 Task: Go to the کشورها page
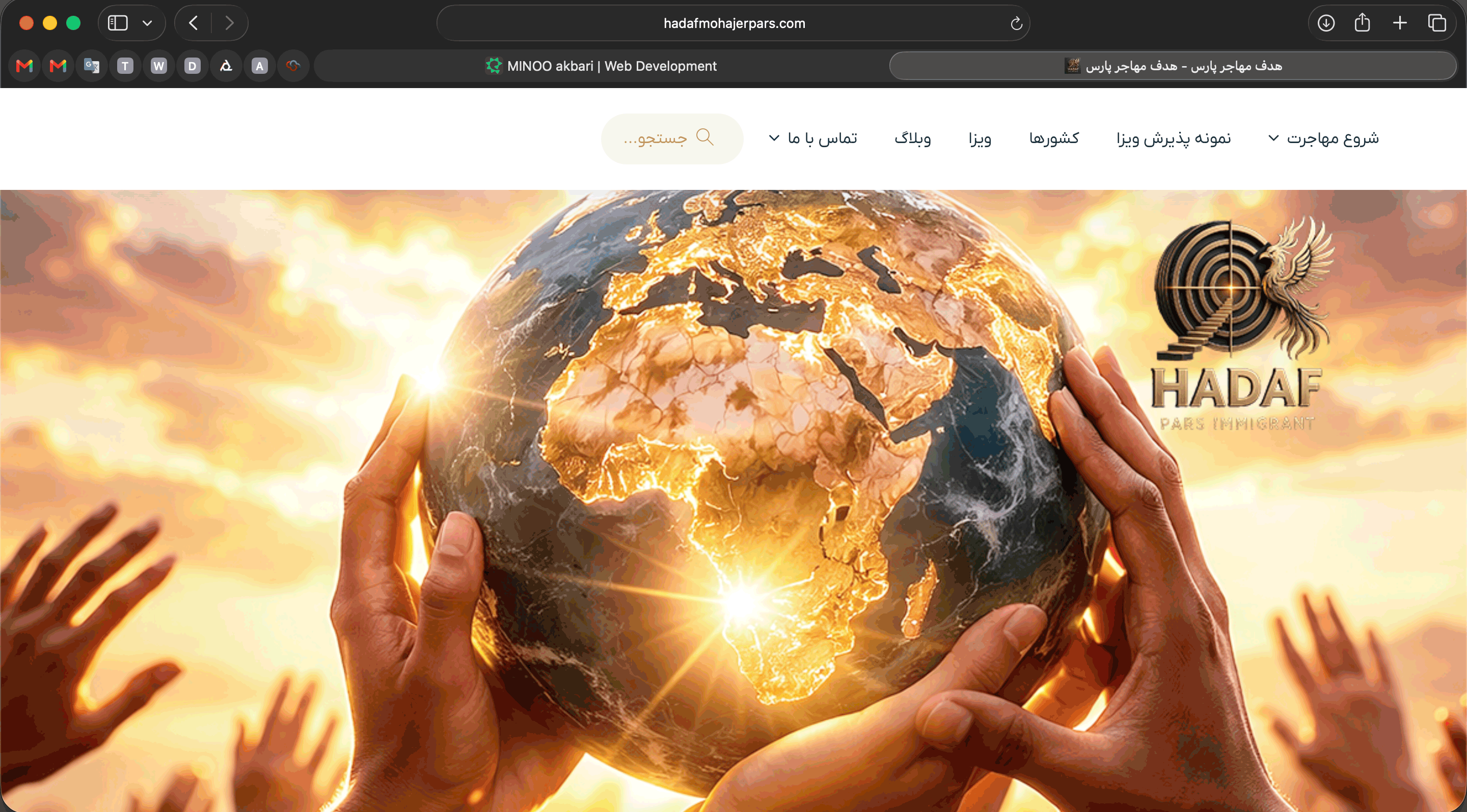(x=1054, y=138)
